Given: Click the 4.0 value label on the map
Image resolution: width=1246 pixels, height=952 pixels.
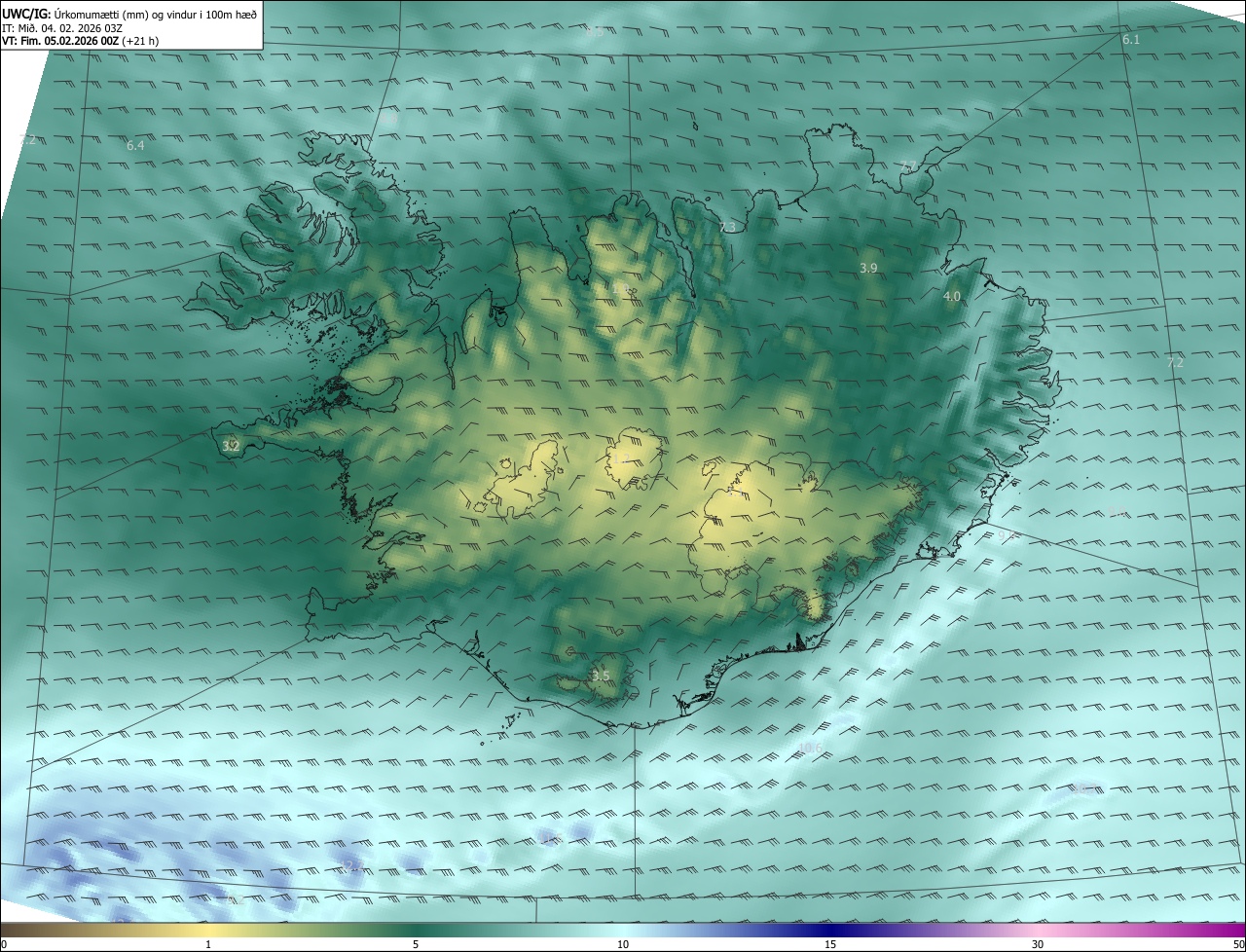Looking at the screenshot, I should tap(952, 297).
